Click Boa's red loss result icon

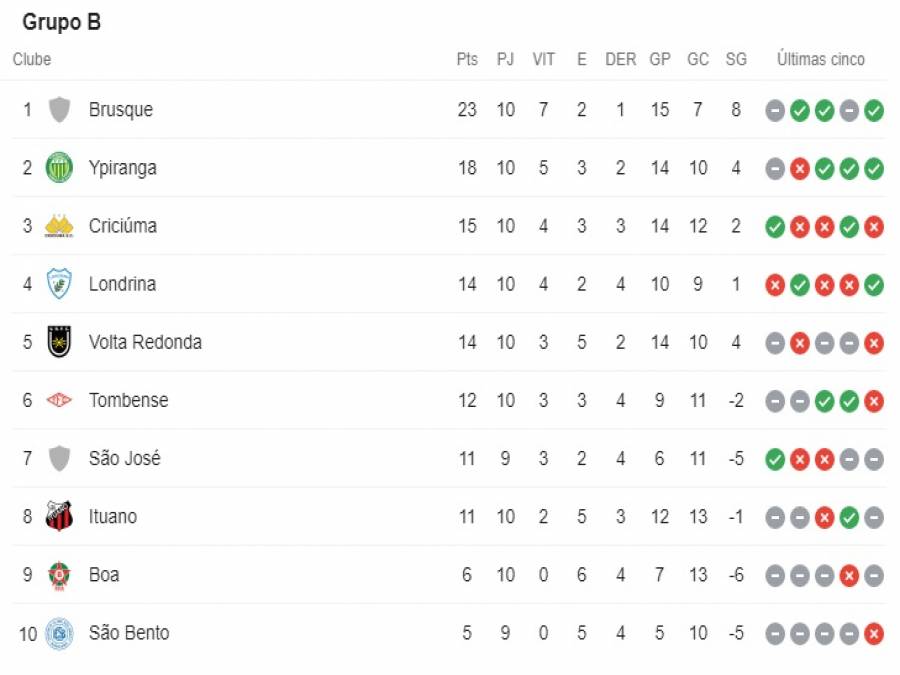coord(849,576)
